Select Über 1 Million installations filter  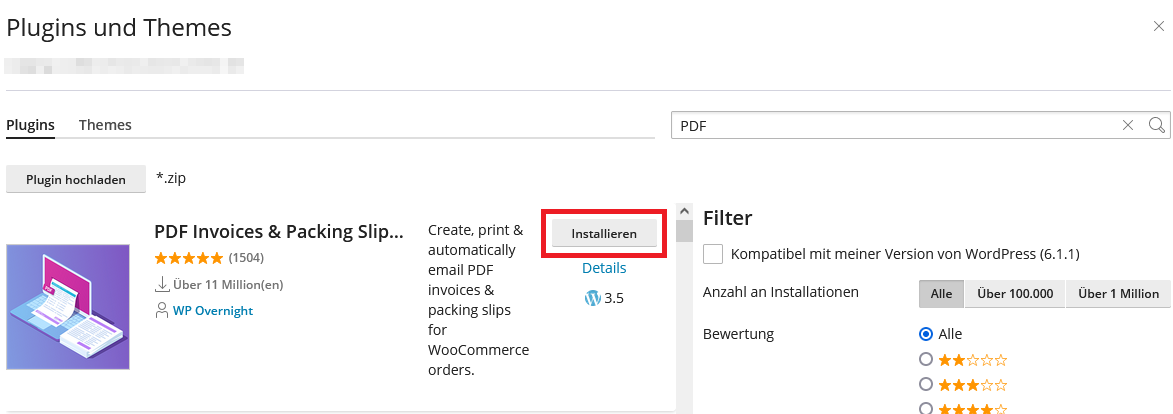[1118, 293]
